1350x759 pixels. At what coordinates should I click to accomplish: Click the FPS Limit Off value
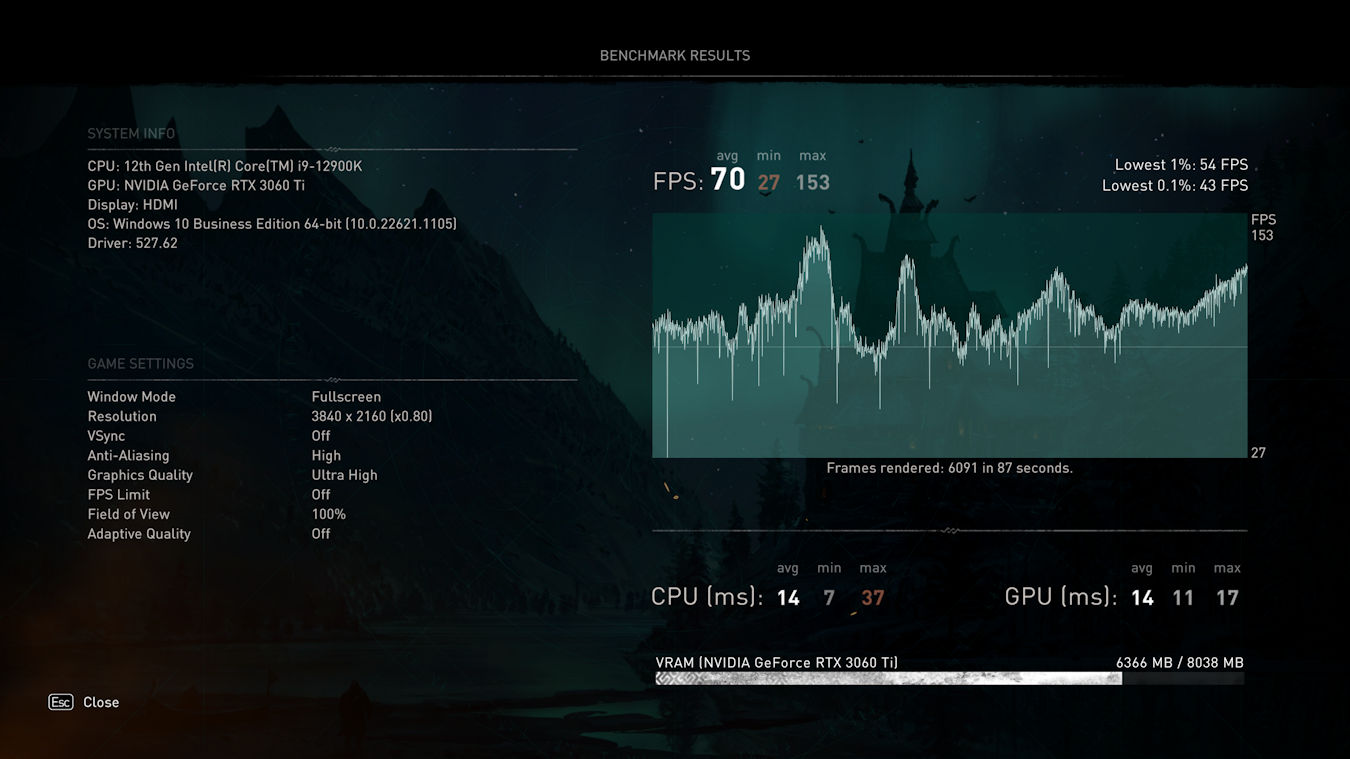click(x=321, y=494)
